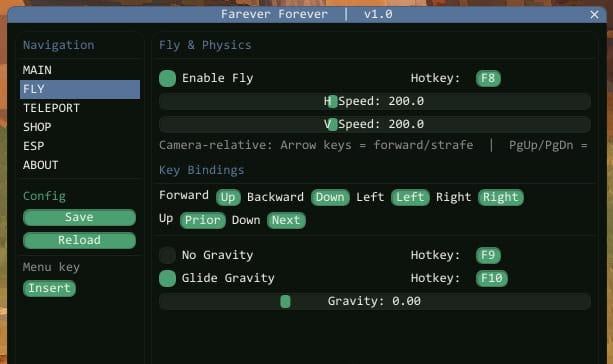Change the Right key binding button

tap(500, 197)
